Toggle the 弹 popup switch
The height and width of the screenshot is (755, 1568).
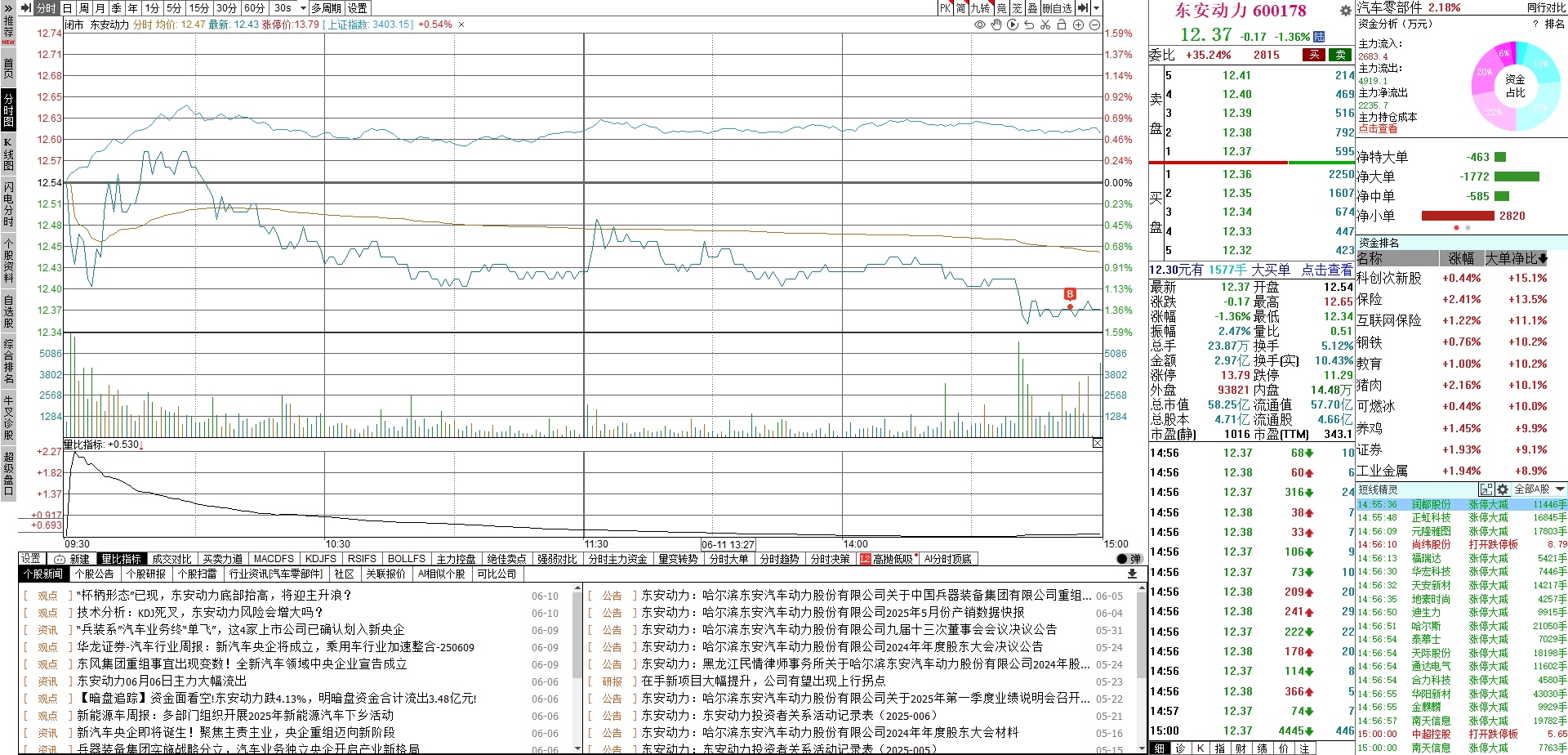click(x=1129, y=559)
